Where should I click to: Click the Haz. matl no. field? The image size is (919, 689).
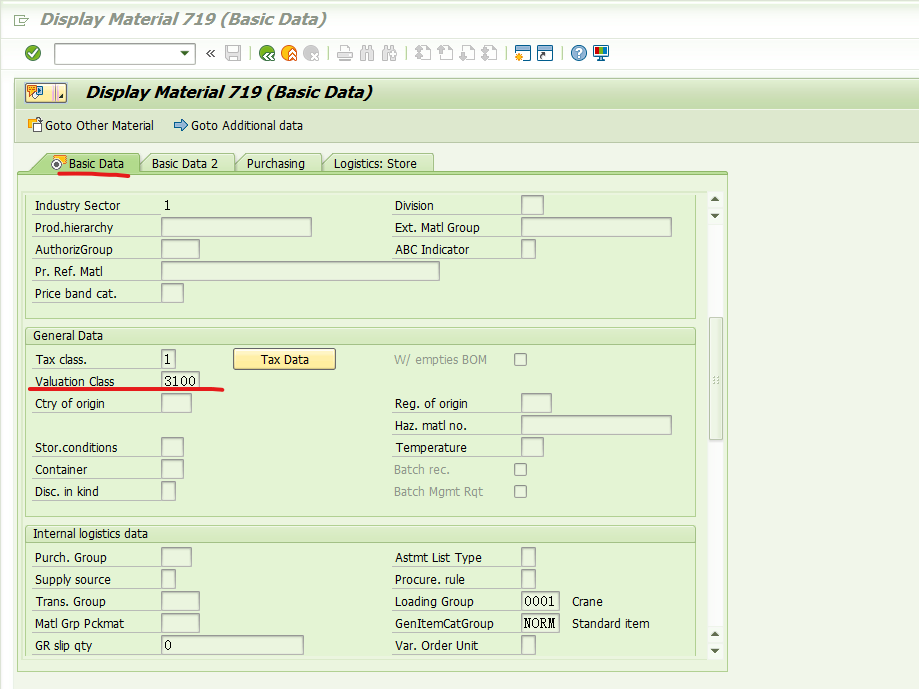click(x=596, y=425)
